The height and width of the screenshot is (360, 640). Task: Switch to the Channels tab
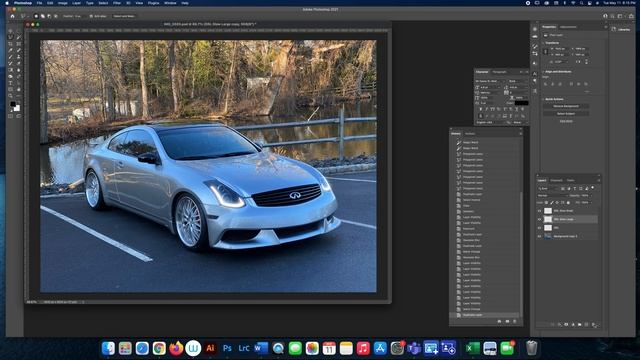[x=556, y=180]
